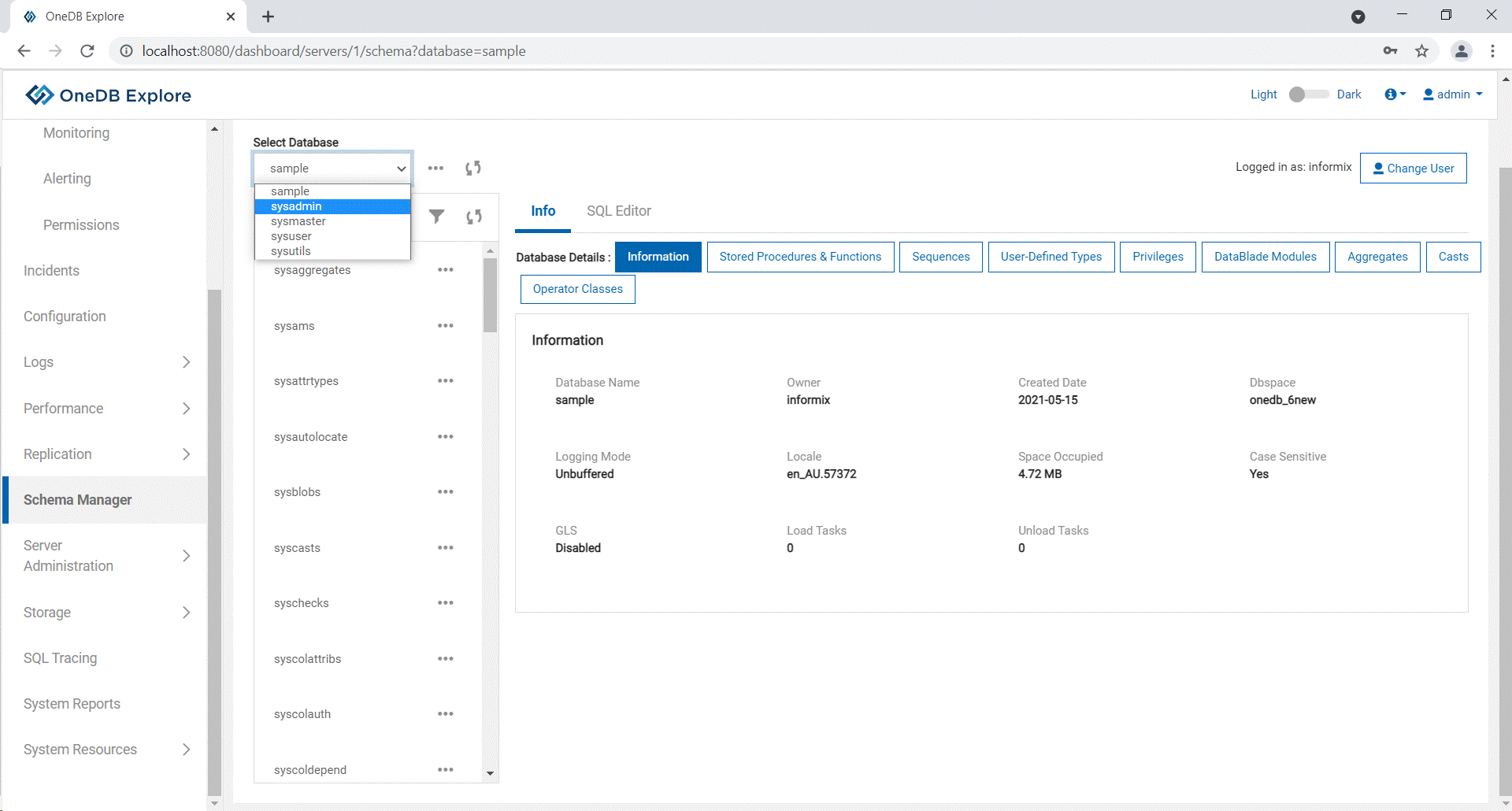The image size is (1512, 811).
Task: Open the options menu for syschecks table
Action: coord(445,603)
